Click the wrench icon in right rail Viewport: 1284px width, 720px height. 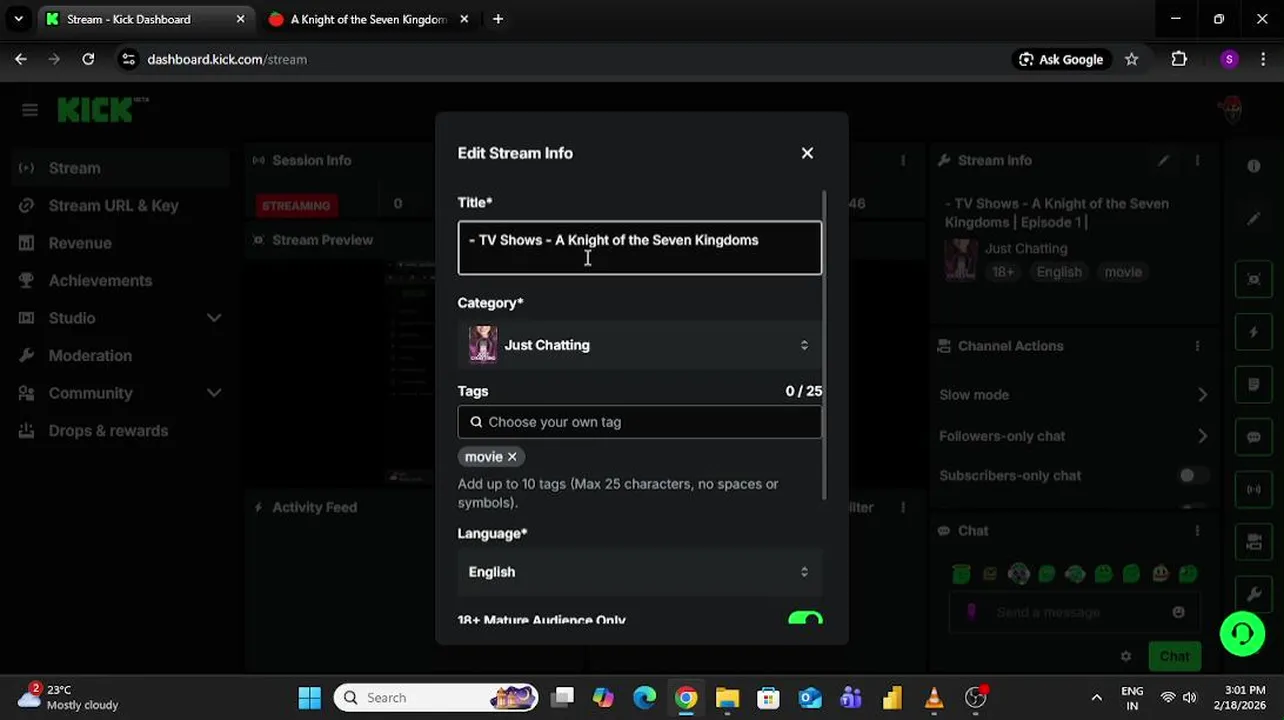pos(1254,595)
